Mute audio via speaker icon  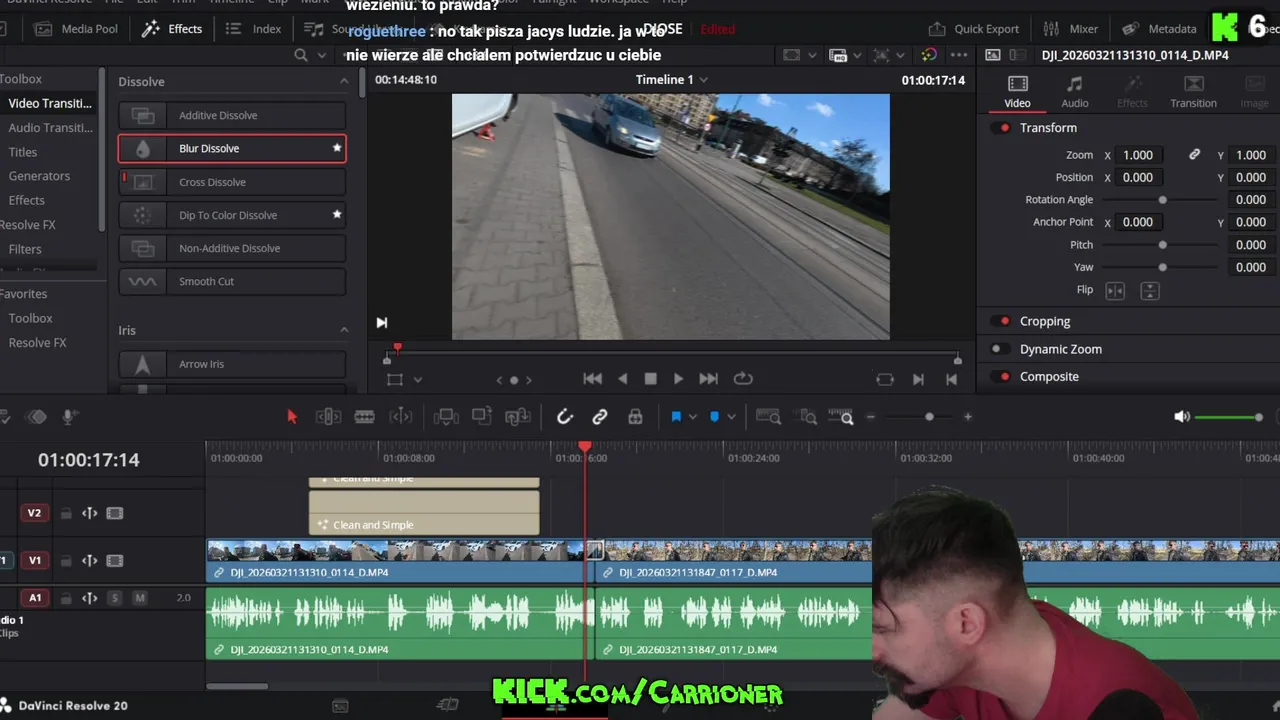point(1182,417)
